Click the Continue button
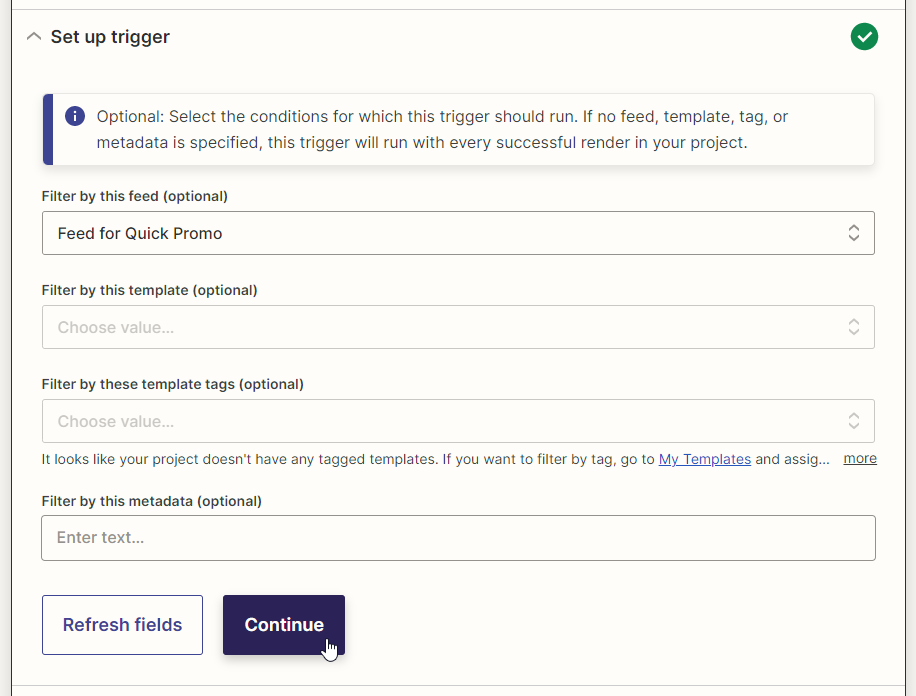The image size is (916, 696). point(284,625)
